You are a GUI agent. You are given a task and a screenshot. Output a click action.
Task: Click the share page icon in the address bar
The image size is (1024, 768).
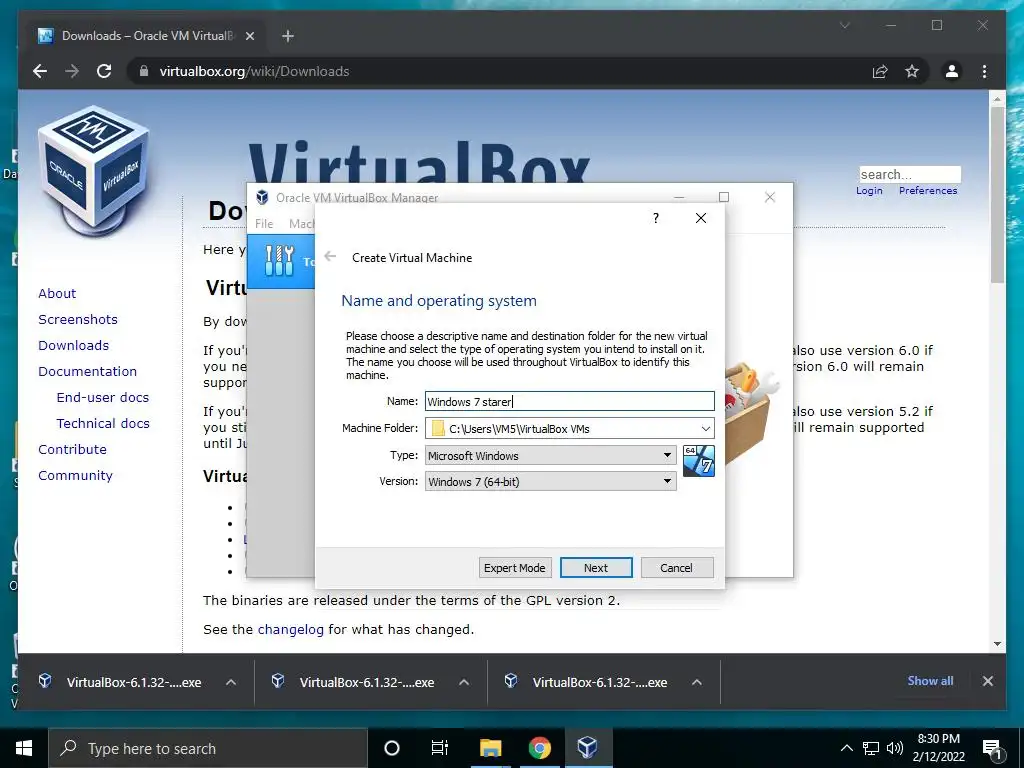[x=880, y=72]
